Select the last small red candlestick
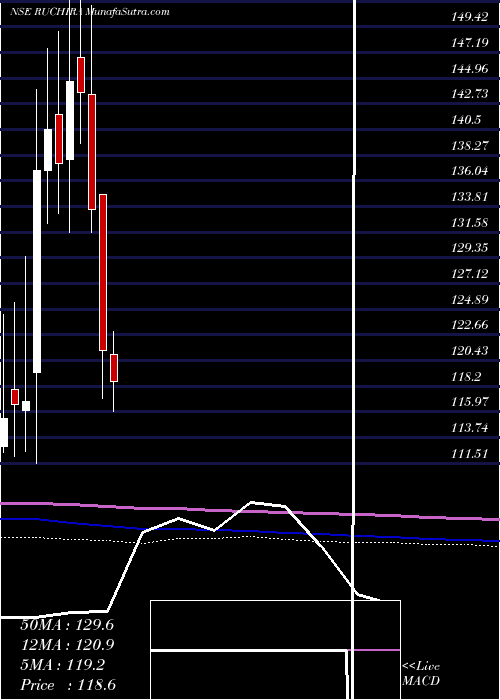 click(x=114, y=368)
